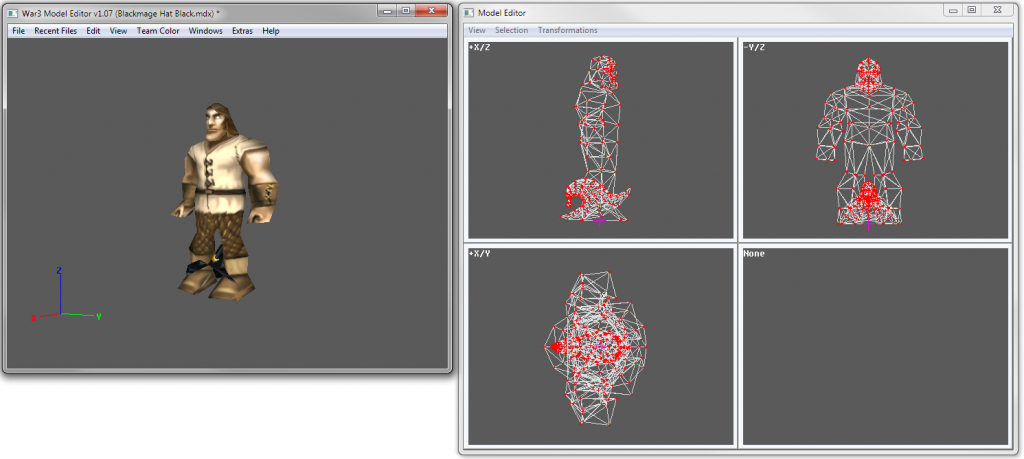
Task: Click the +X/Y viewport label
Action: click(479, 253)
